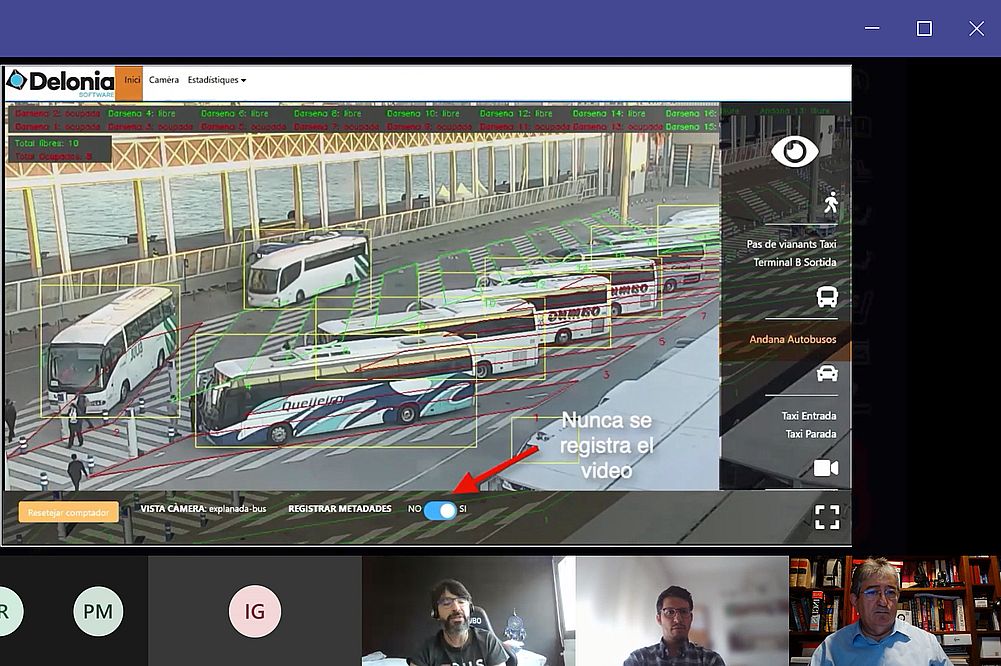Click the eye view icon
Viewport: 1001px width, 666px height.
(794, 152)
